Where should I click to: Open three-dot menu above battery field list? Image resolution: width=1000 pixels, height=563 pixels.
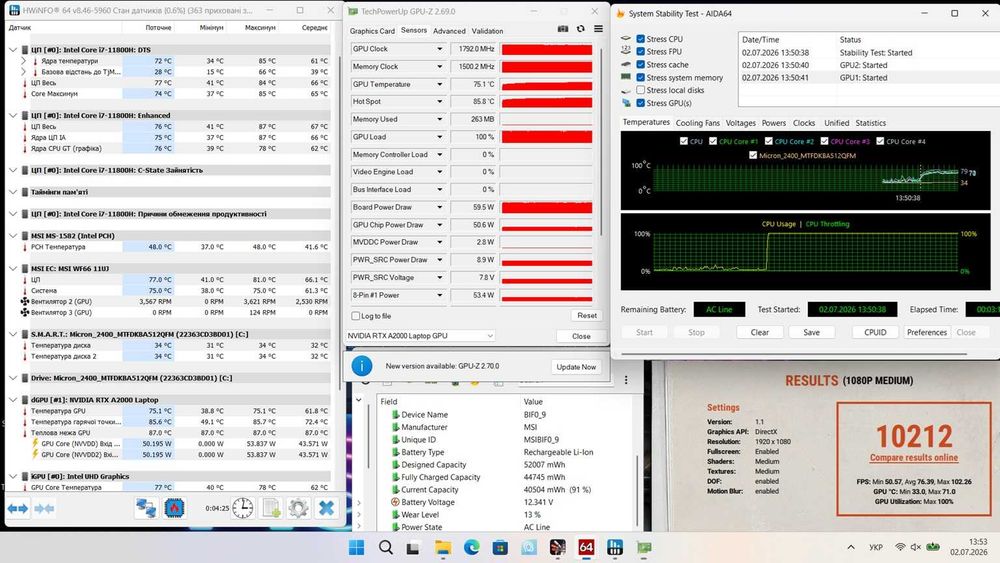click(x=626, y=380)
